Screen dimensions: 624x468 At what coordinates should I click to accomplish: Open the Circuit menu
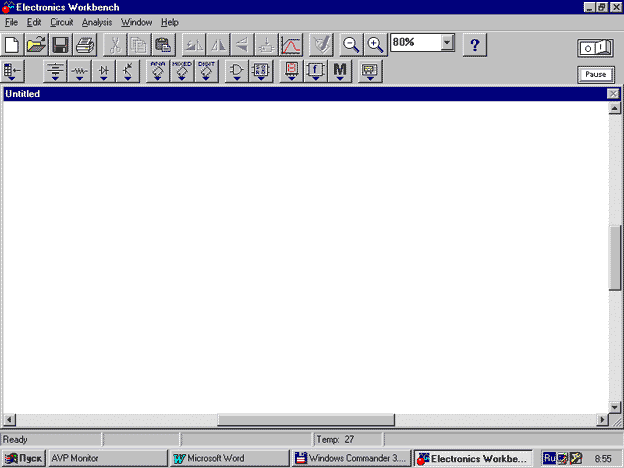pyautogui.click(x=62, y=22)
